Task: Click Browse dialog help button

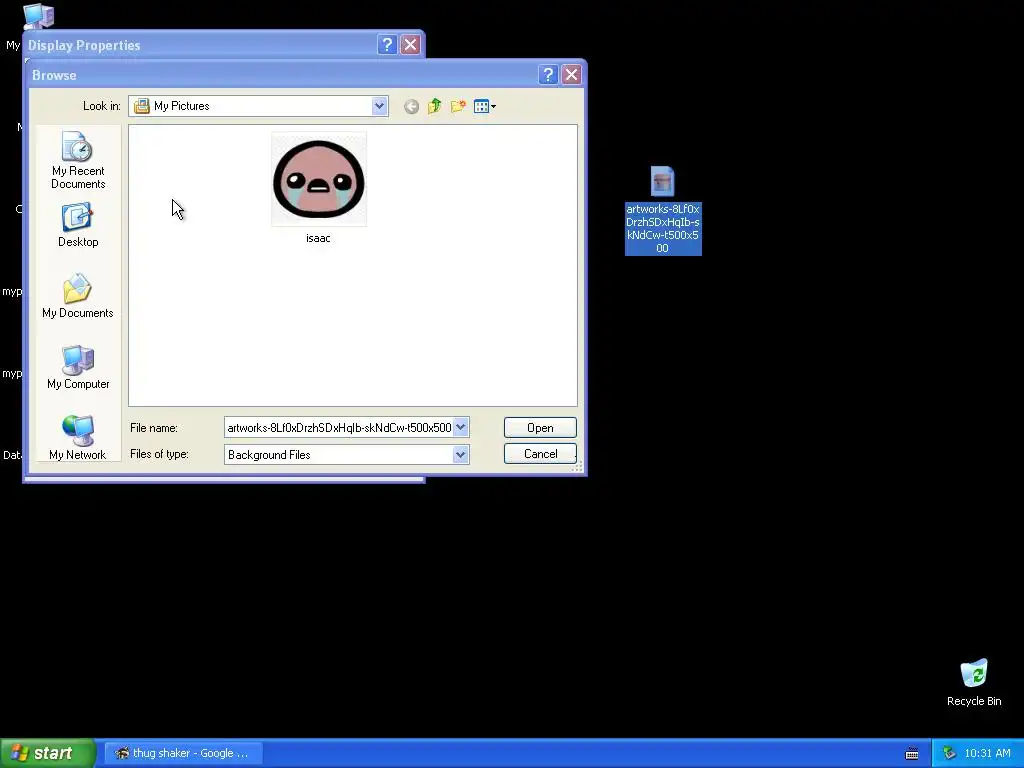Action: point(548,74)
